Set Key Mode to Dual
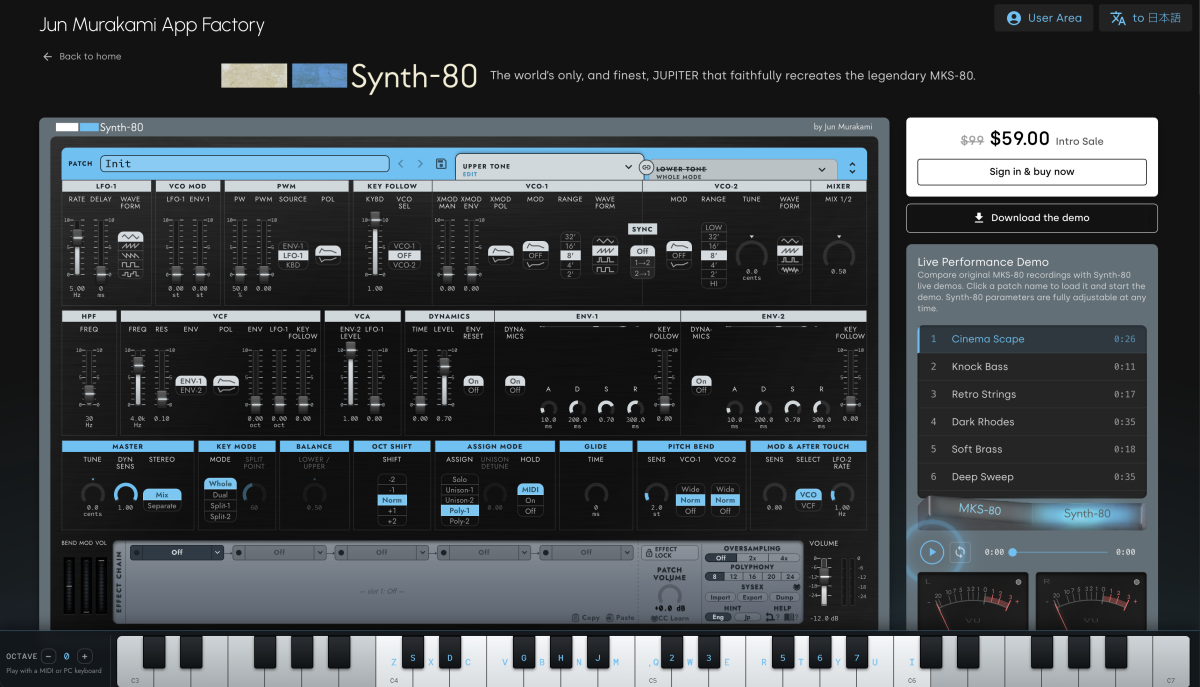The image size is (1200, 687). 220,495
